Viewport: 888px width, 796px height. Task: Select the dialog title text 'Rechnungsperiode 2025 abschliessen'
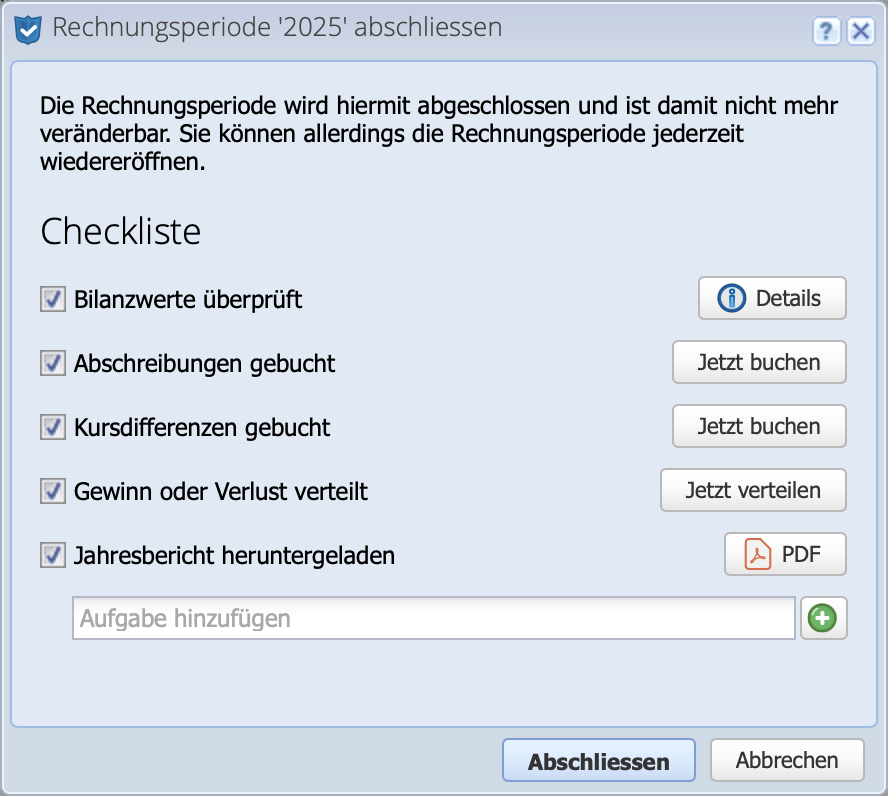pyautogui.click(x=278, y=28)
